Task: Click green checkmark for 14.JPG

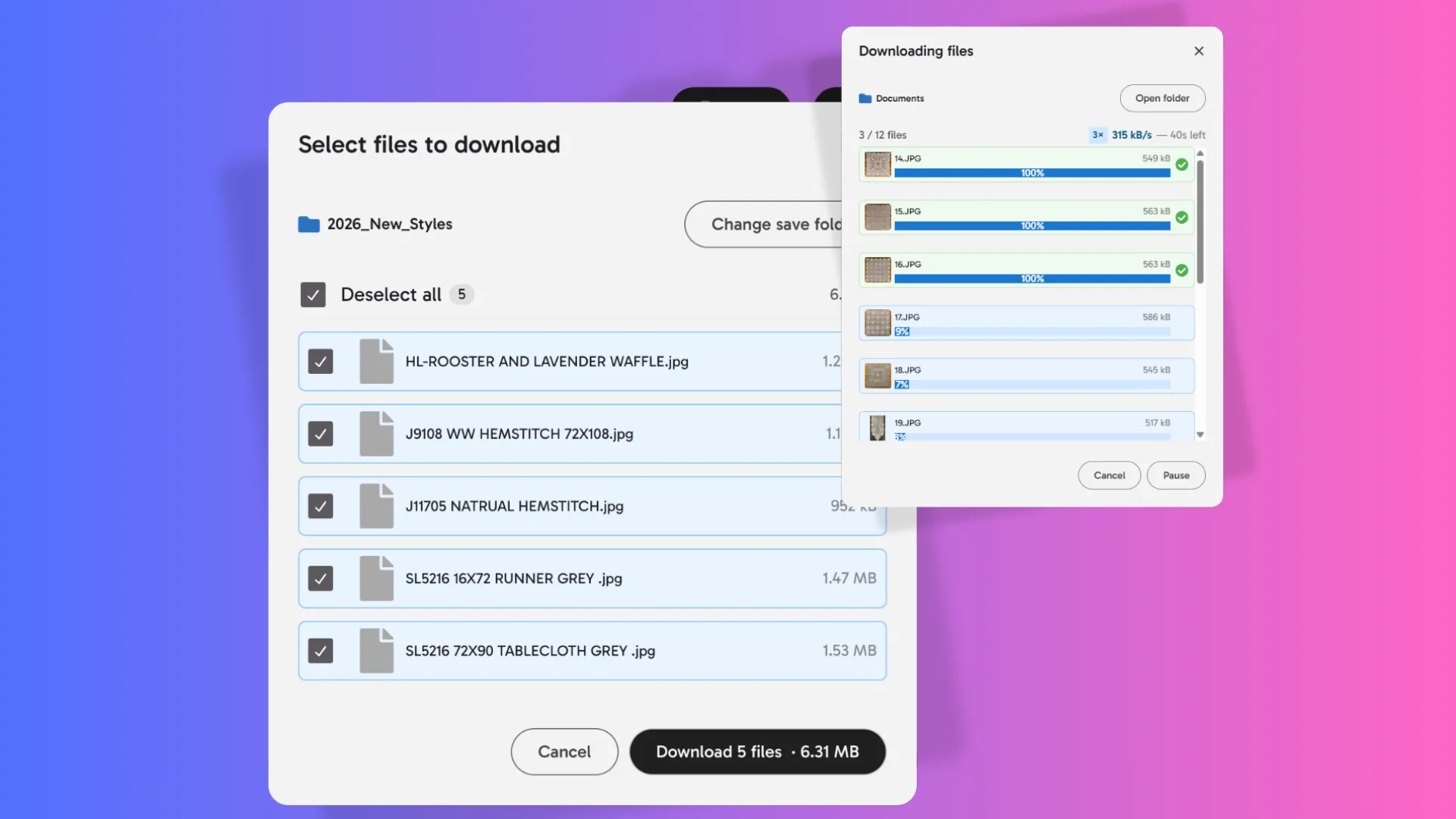Action: click(x=1181, y=165)
